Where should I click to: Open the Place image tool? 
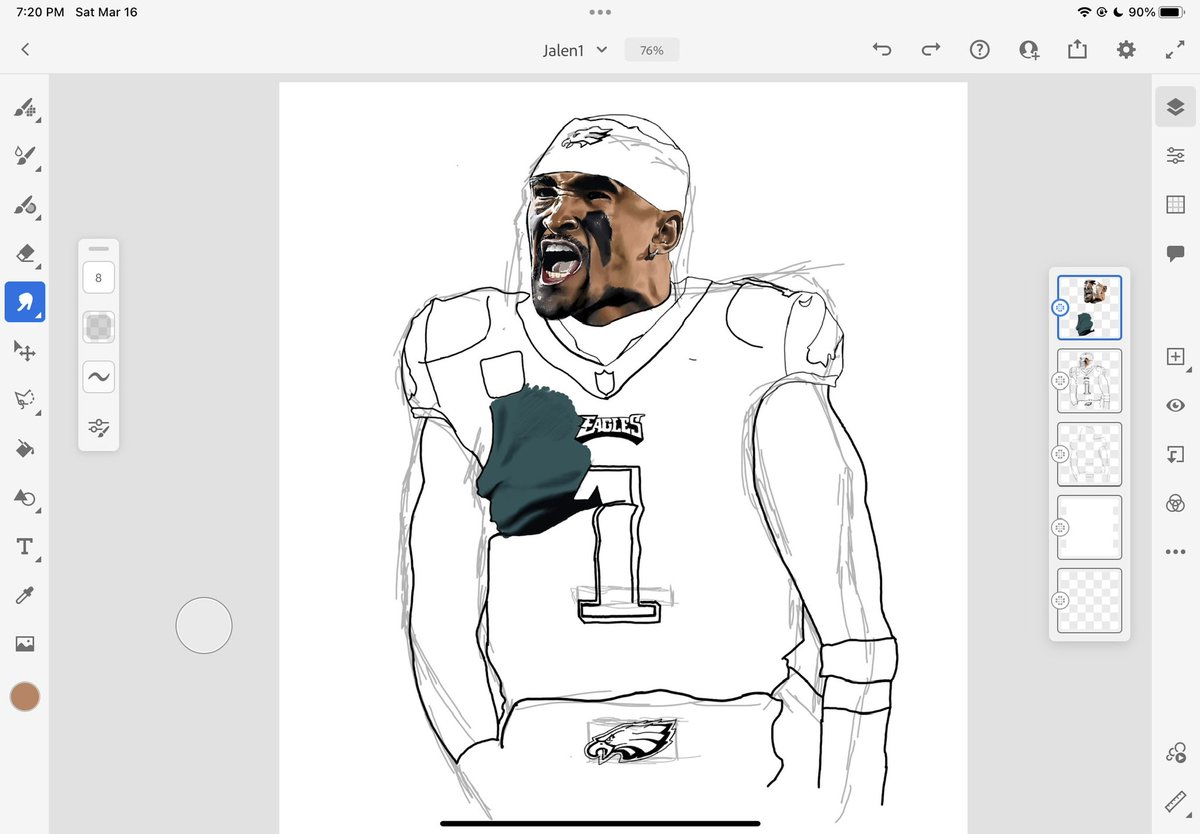25,644
